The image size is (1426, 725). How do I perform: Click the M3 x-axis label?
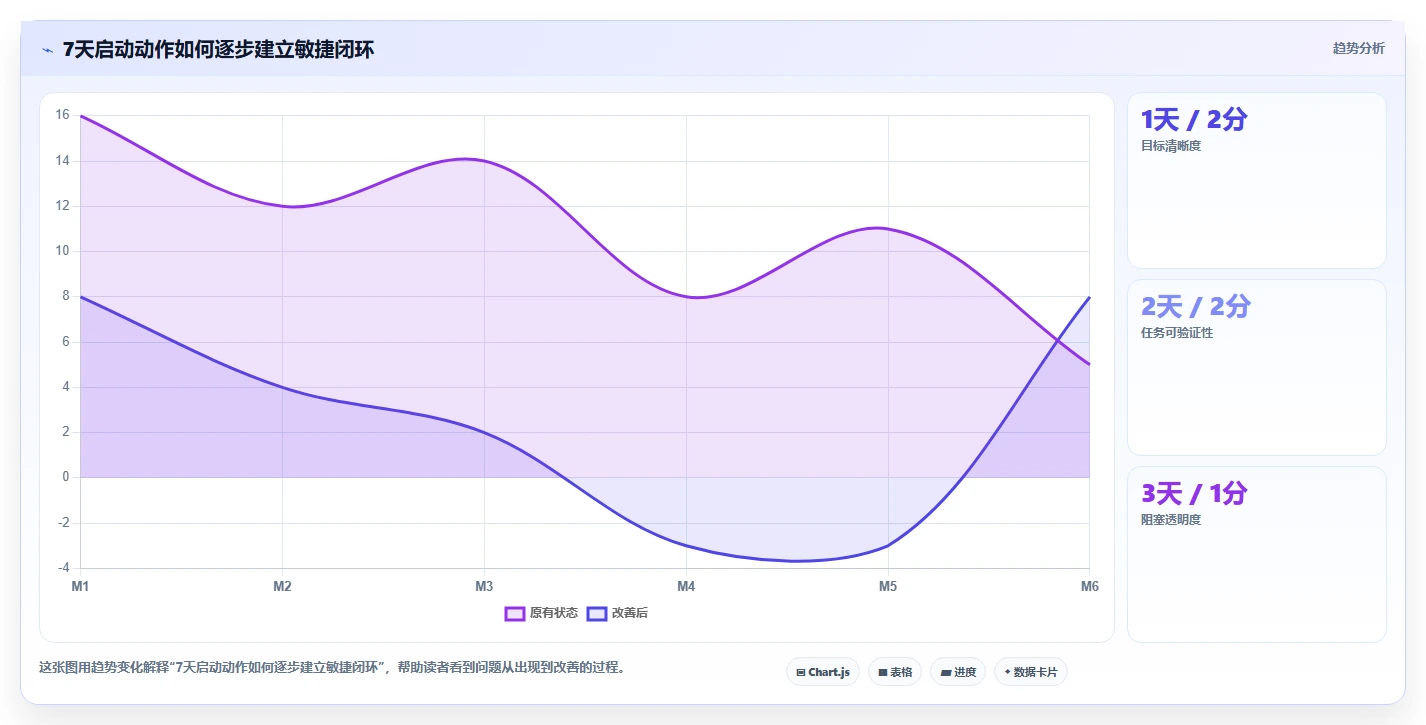coord(484,587)
